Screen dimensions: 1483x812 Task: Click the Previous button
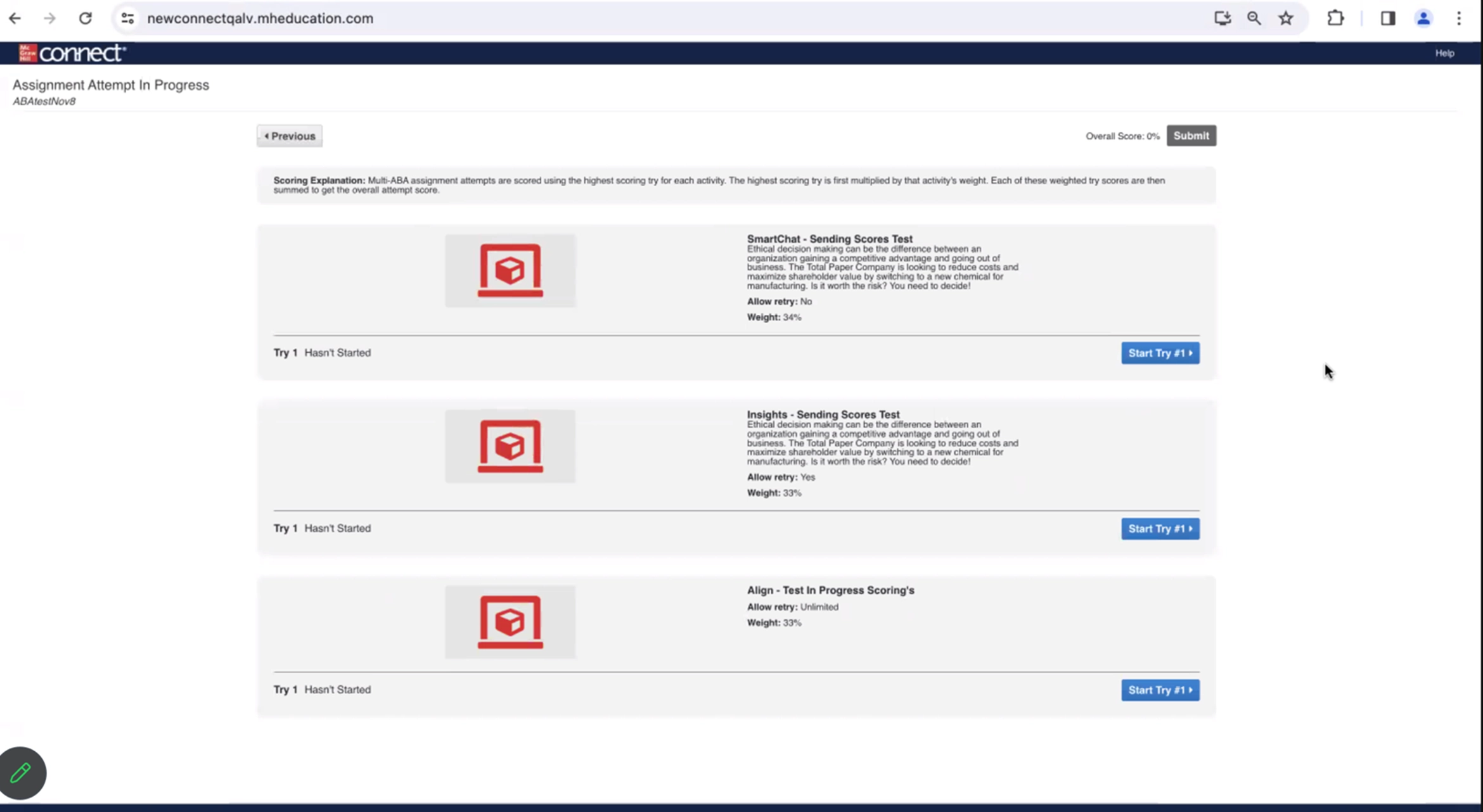(290, 136)
